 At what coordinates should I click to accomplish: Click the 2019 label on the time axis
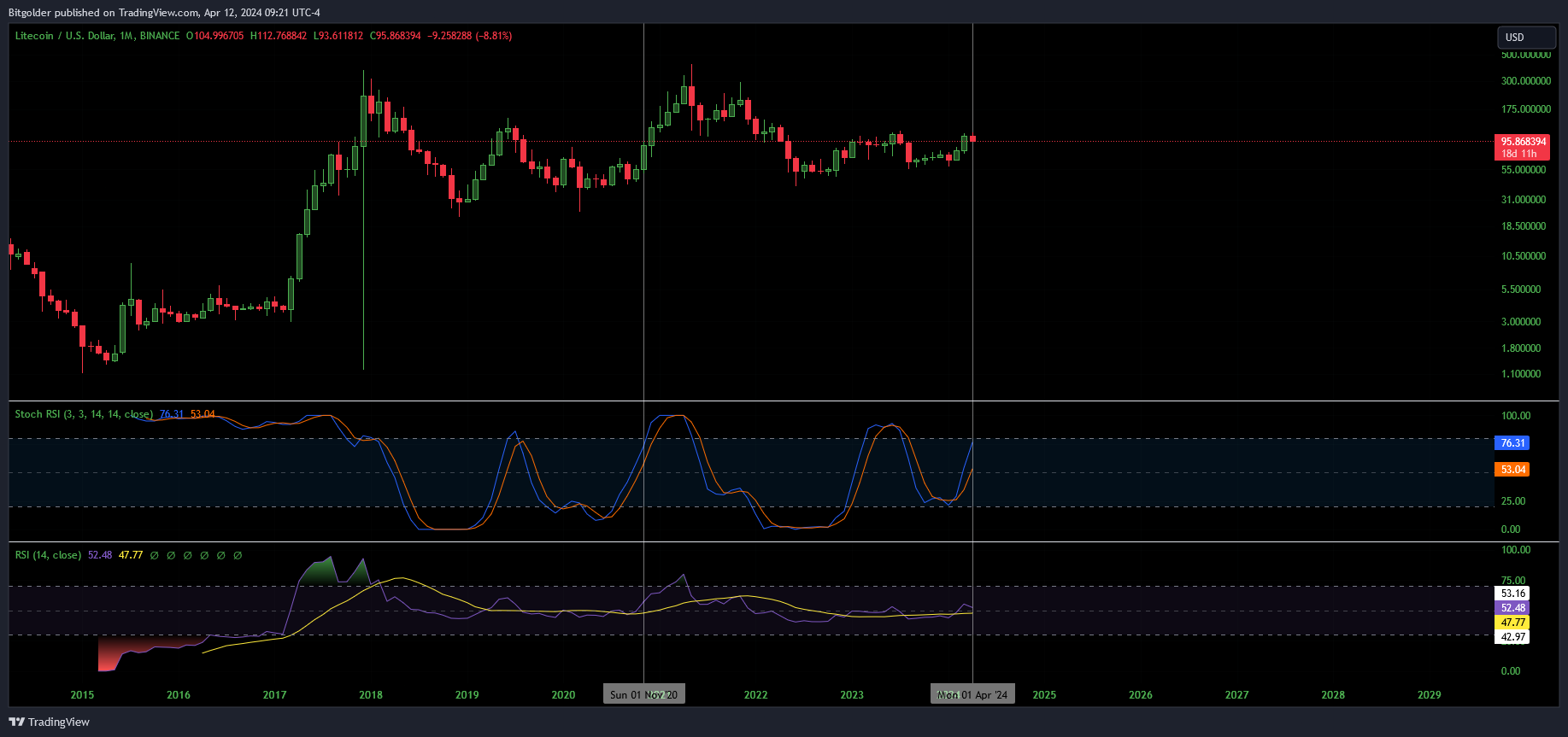point(467,695)
